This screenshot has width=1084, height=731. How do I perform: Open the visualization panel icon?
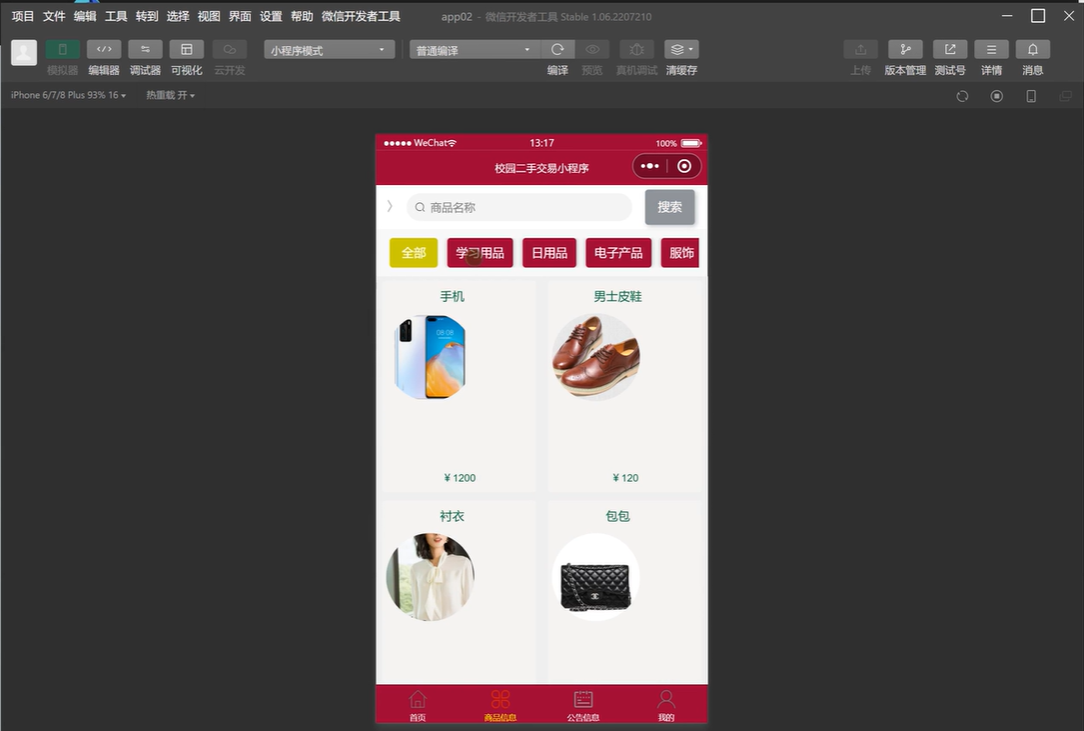[x=186, y=50]
